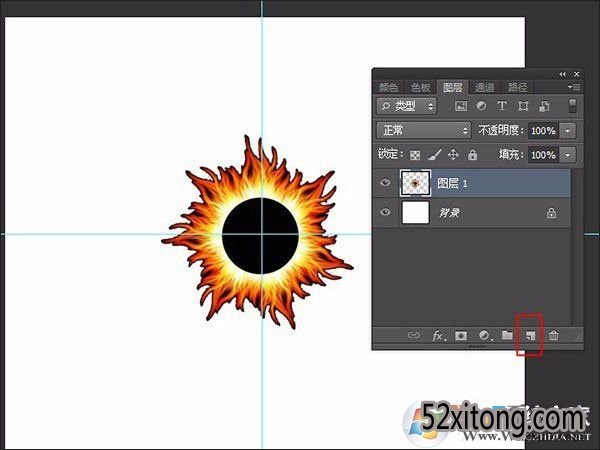Switch to the 颜色 tab
The width and height of the screenshot is (600, 450).
point(388,88)
